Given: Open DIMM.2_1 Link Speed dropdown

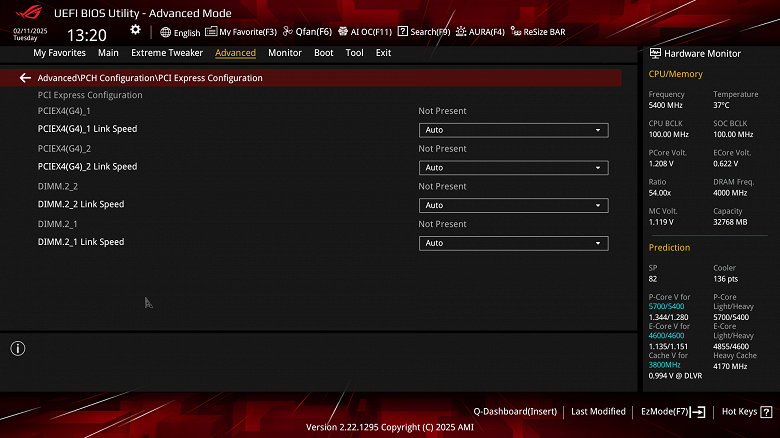Looking at the screenshot, I should pos(513,243).
